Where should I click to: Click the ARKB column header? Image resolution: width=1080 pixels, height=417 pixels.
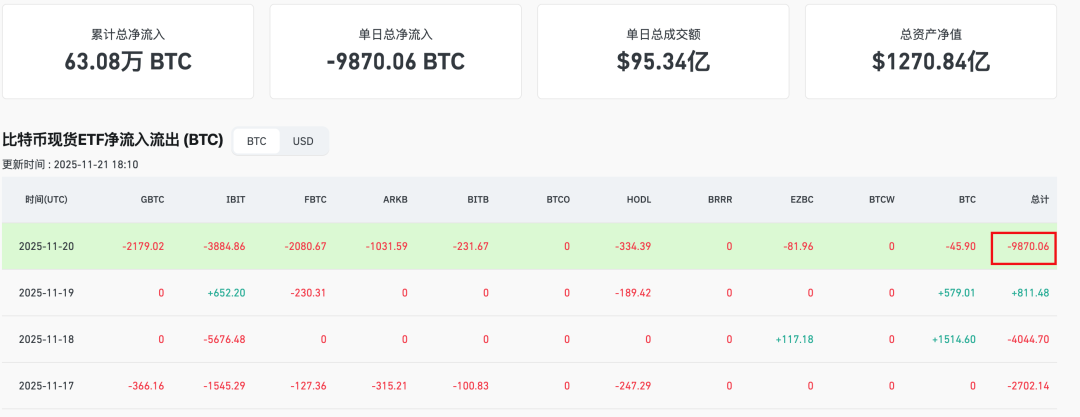pos(396,200)
